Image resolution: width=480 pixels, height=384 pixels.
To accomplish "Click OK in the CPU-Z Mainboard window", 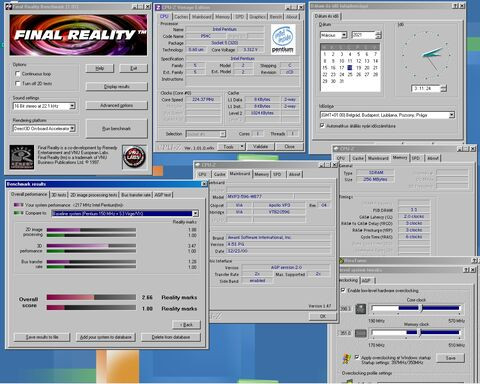I will click(x=323, y=316).
